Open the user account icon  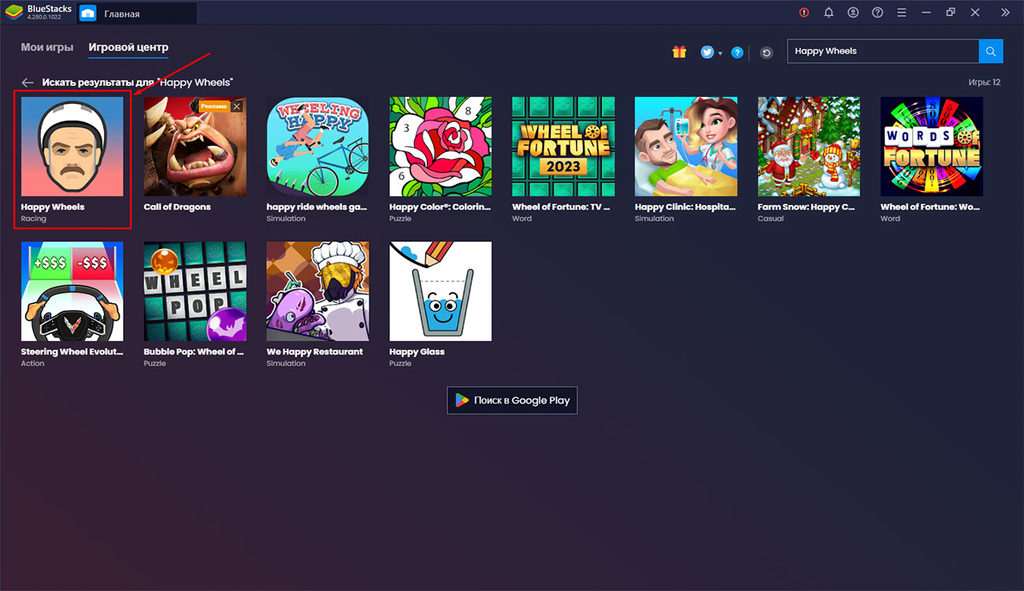(x=853, y=12)
